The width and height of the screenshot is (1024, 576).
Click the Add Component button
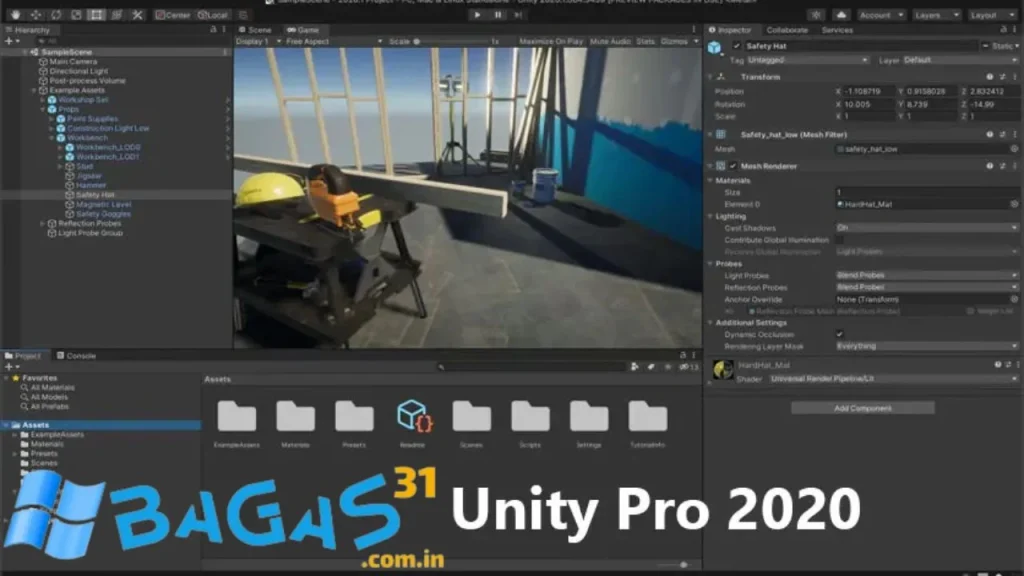(862, 408)
